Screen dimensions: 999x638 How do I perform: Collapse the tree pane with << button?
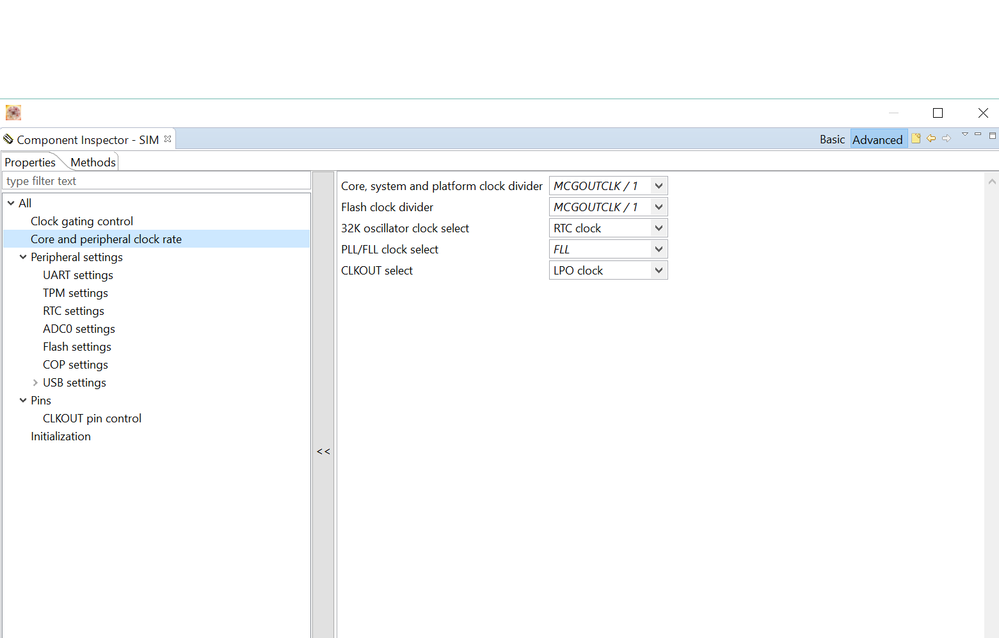pos(323,451)
